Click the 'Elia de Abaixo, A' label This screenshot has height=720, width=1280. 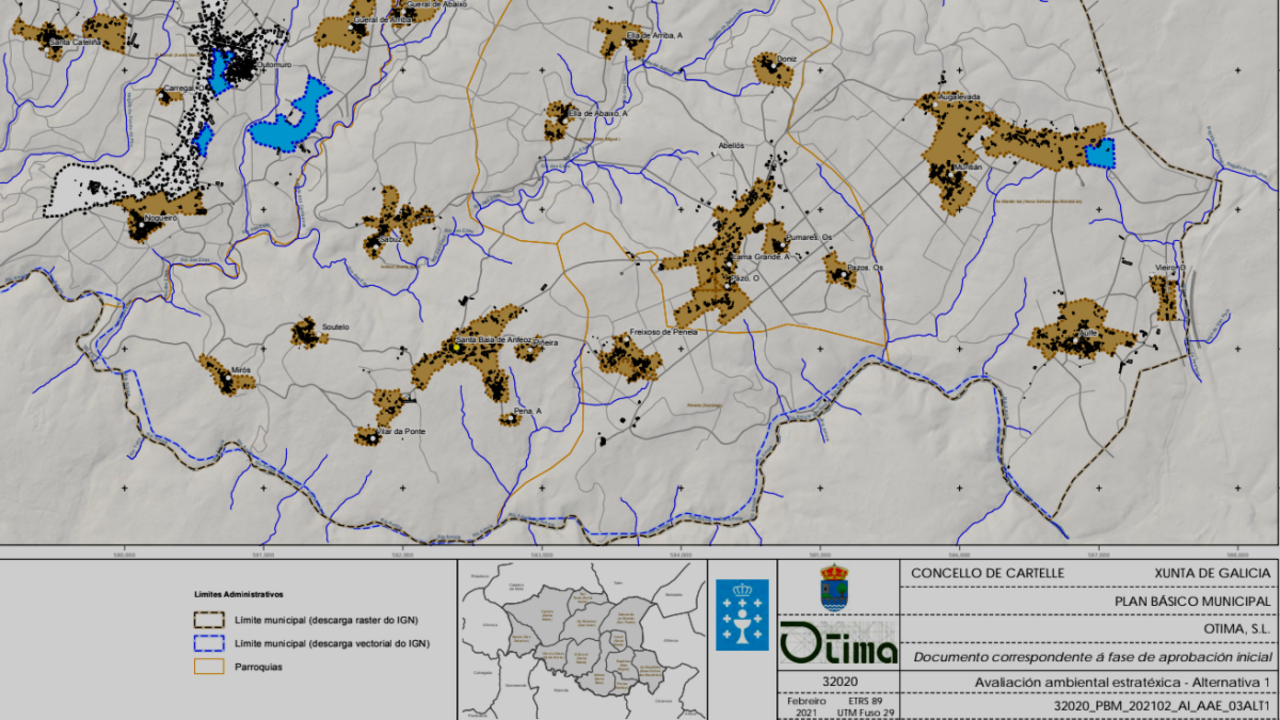coord(598,114)
